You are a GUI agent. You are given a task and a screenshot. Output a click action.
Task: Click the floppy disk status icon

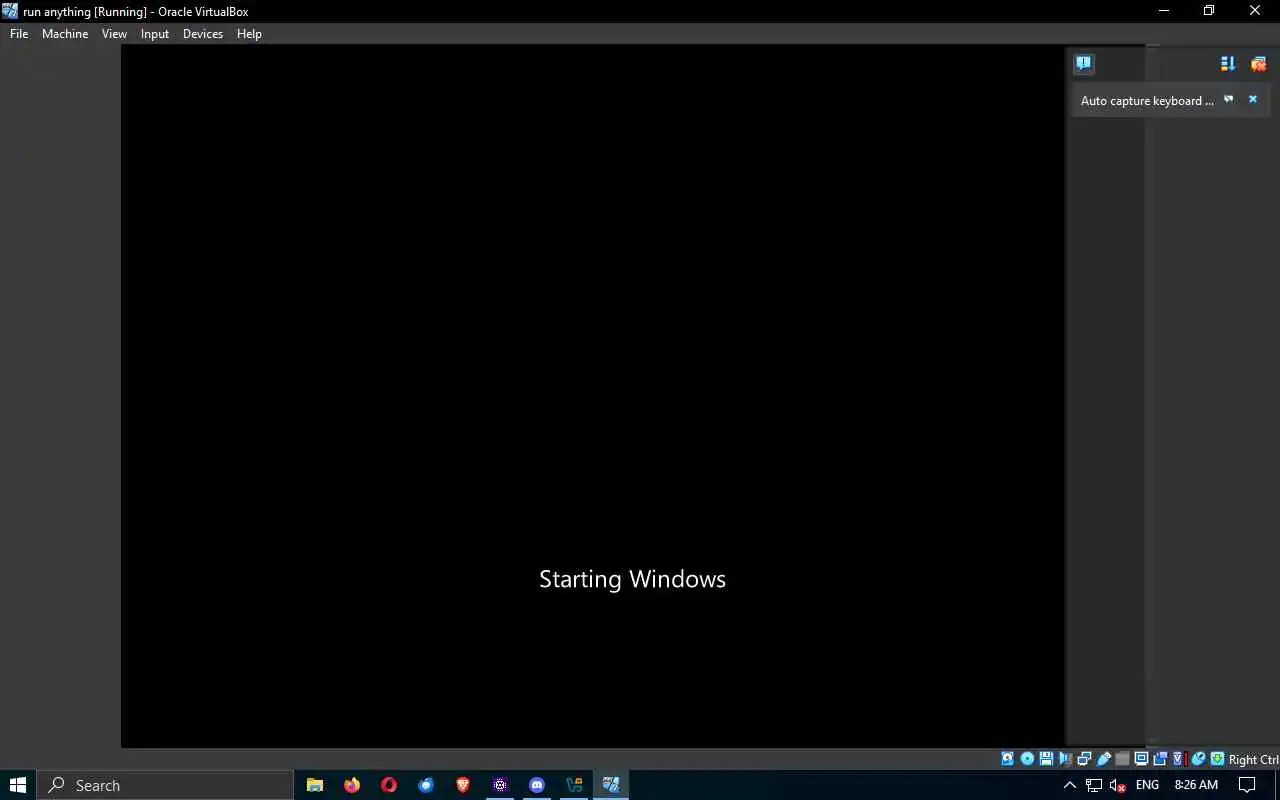[1046, 759]
